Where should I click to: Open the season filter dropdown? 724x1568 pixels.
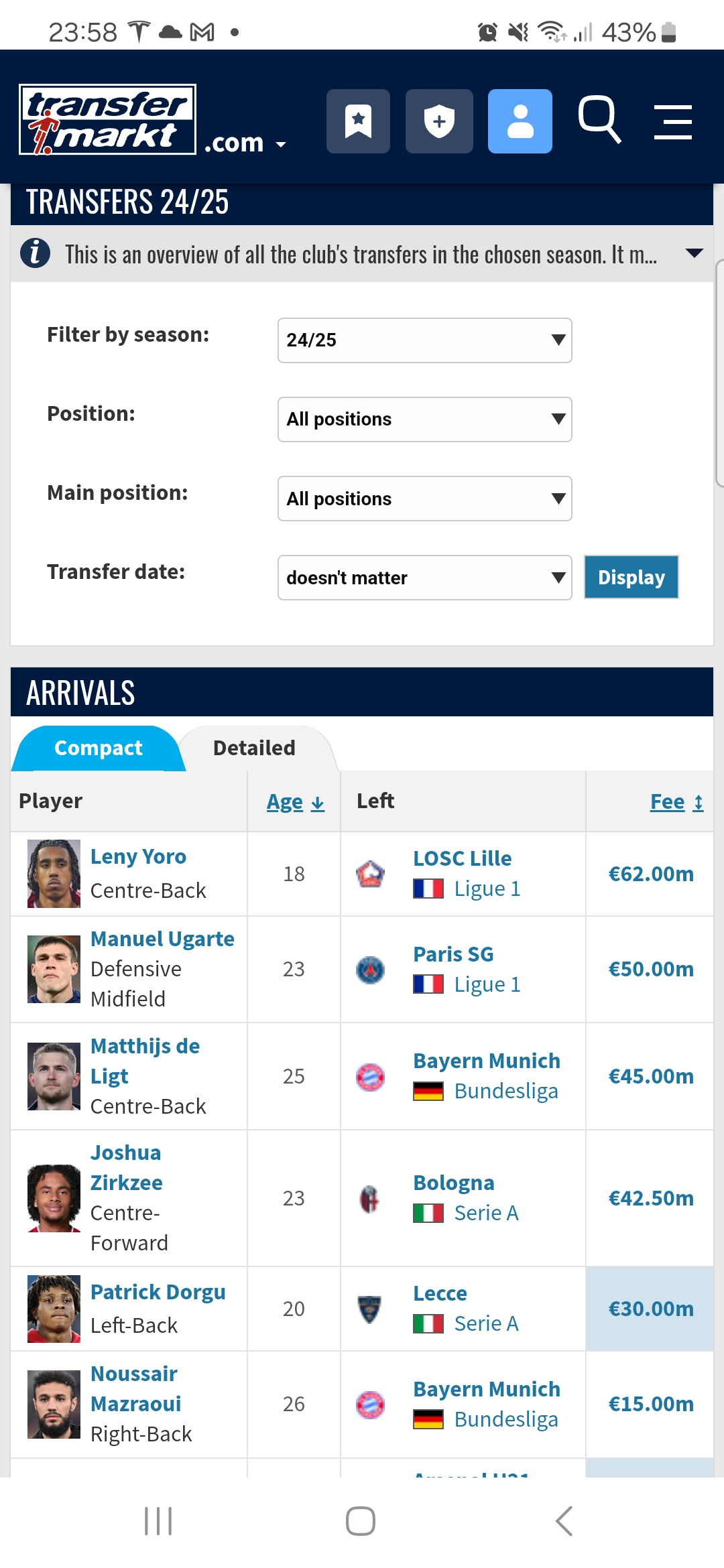424,340
